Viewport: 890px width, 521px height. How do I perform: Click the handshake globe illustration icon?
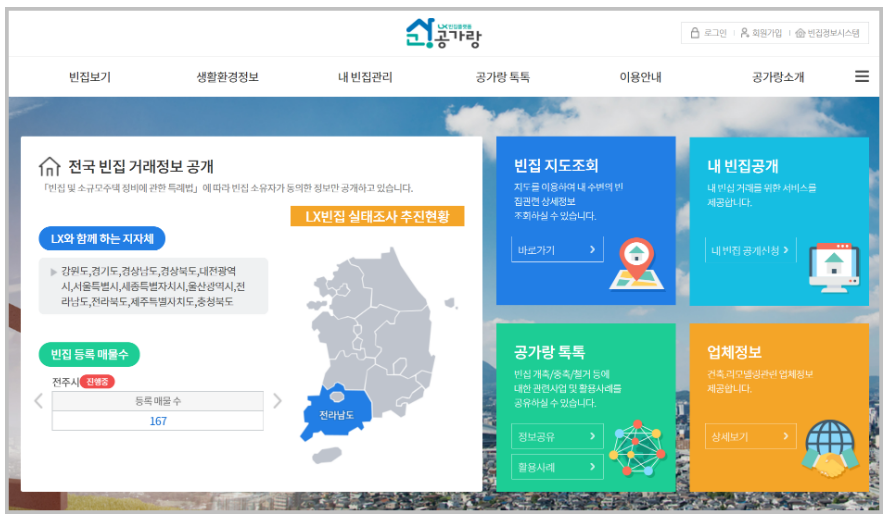click(830, 448)
